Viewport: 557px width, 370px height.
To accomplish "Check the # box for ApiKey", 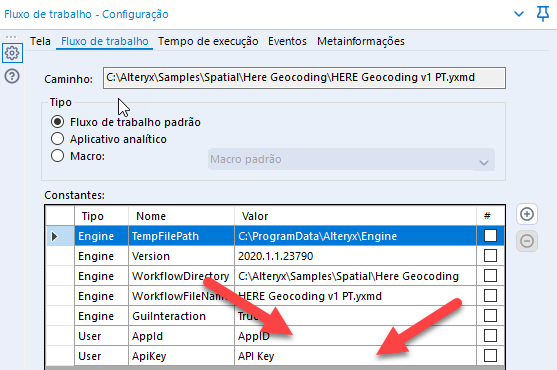I will pos(490,355).
